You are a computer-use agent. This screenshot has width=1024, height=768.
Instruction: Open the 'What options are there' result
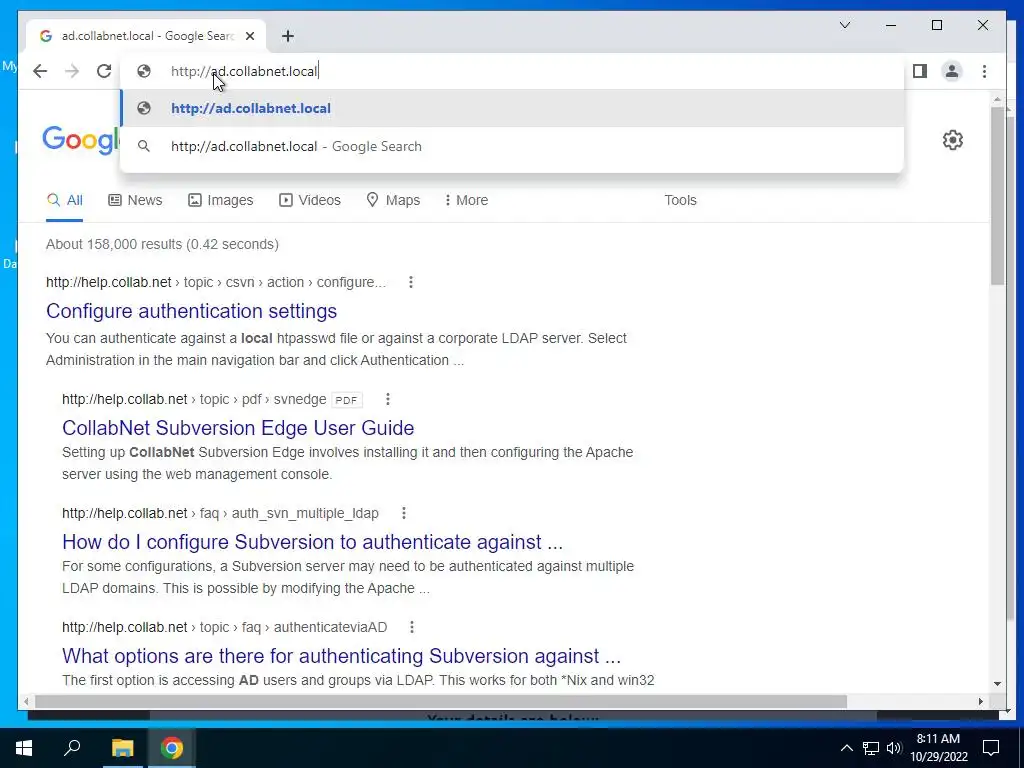coord(342,656)
